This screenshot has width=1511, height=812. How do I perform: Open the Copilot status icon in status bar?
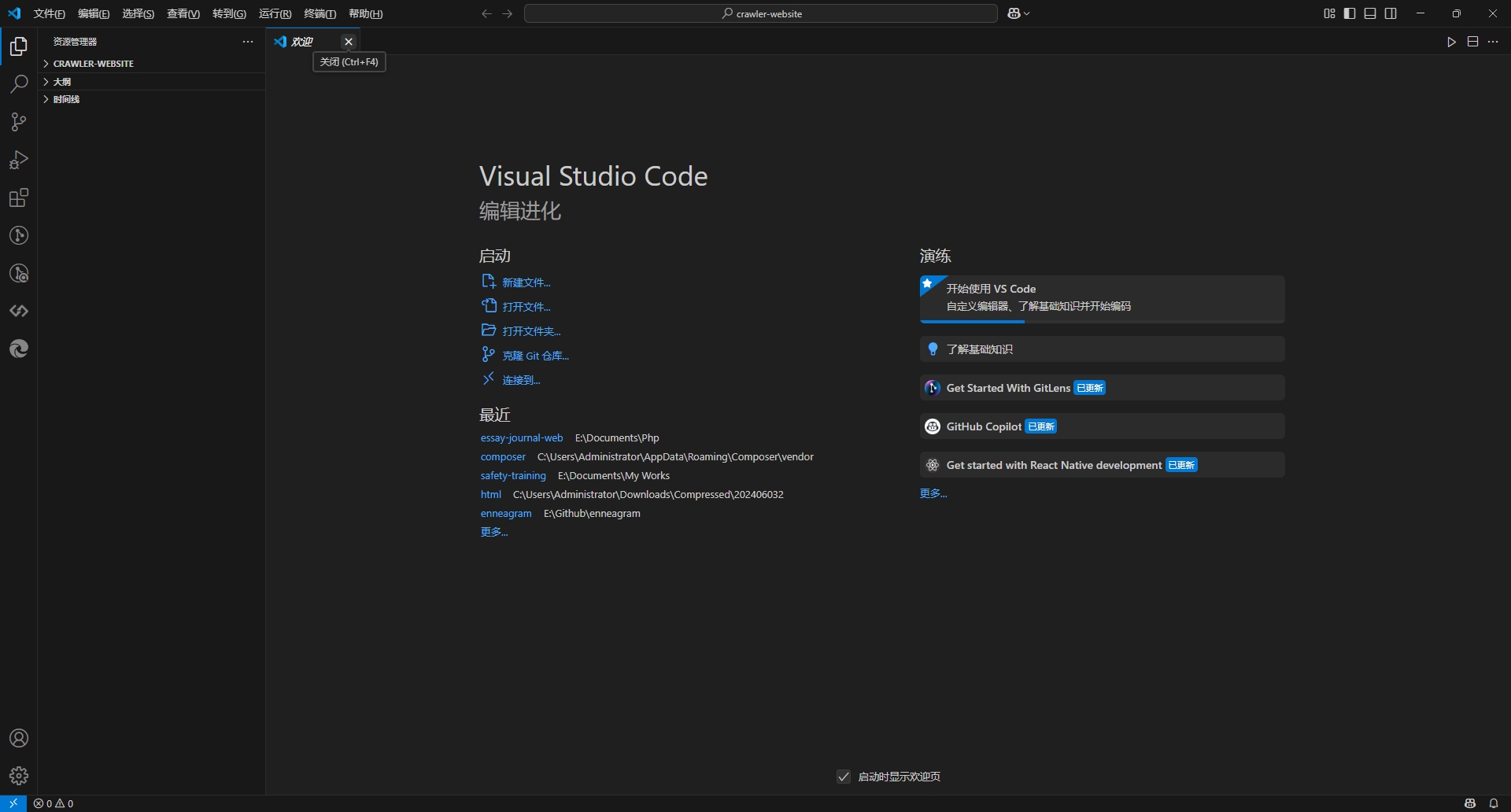click(x=1470, y=803)
